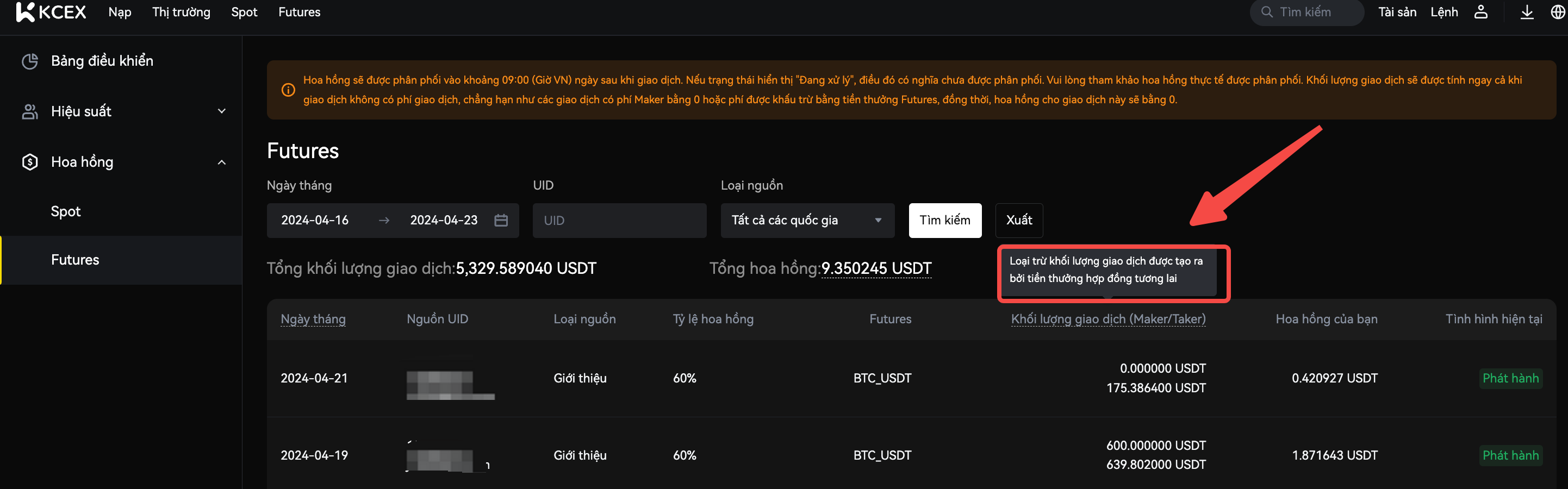The width and height of the screenshot is (1568, 489).
Task: Expand the Hiệu suất sidebar section
Action: (x=222, y=111)
